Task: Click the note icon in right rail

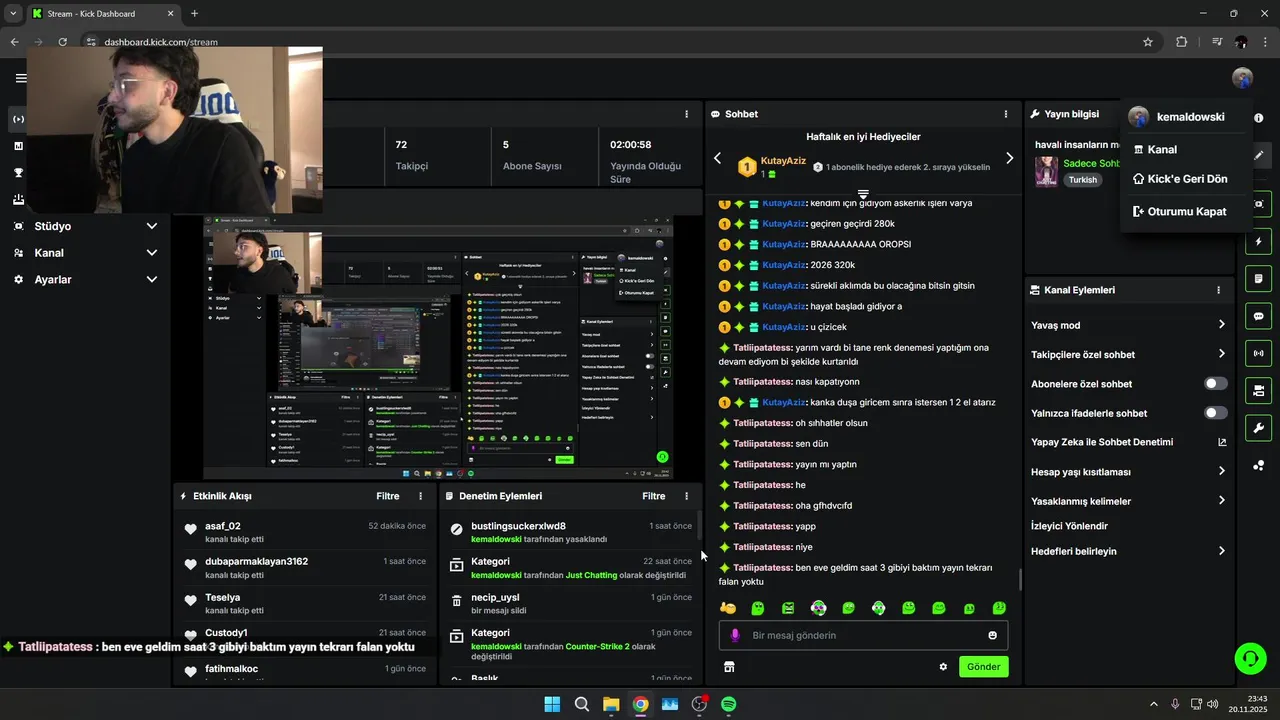Action: 1259,279
